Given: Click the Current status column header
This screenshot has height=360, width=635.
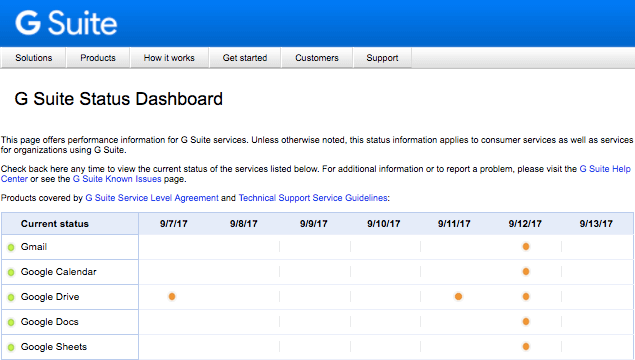Looking at the screenshot, I should 55,224.
